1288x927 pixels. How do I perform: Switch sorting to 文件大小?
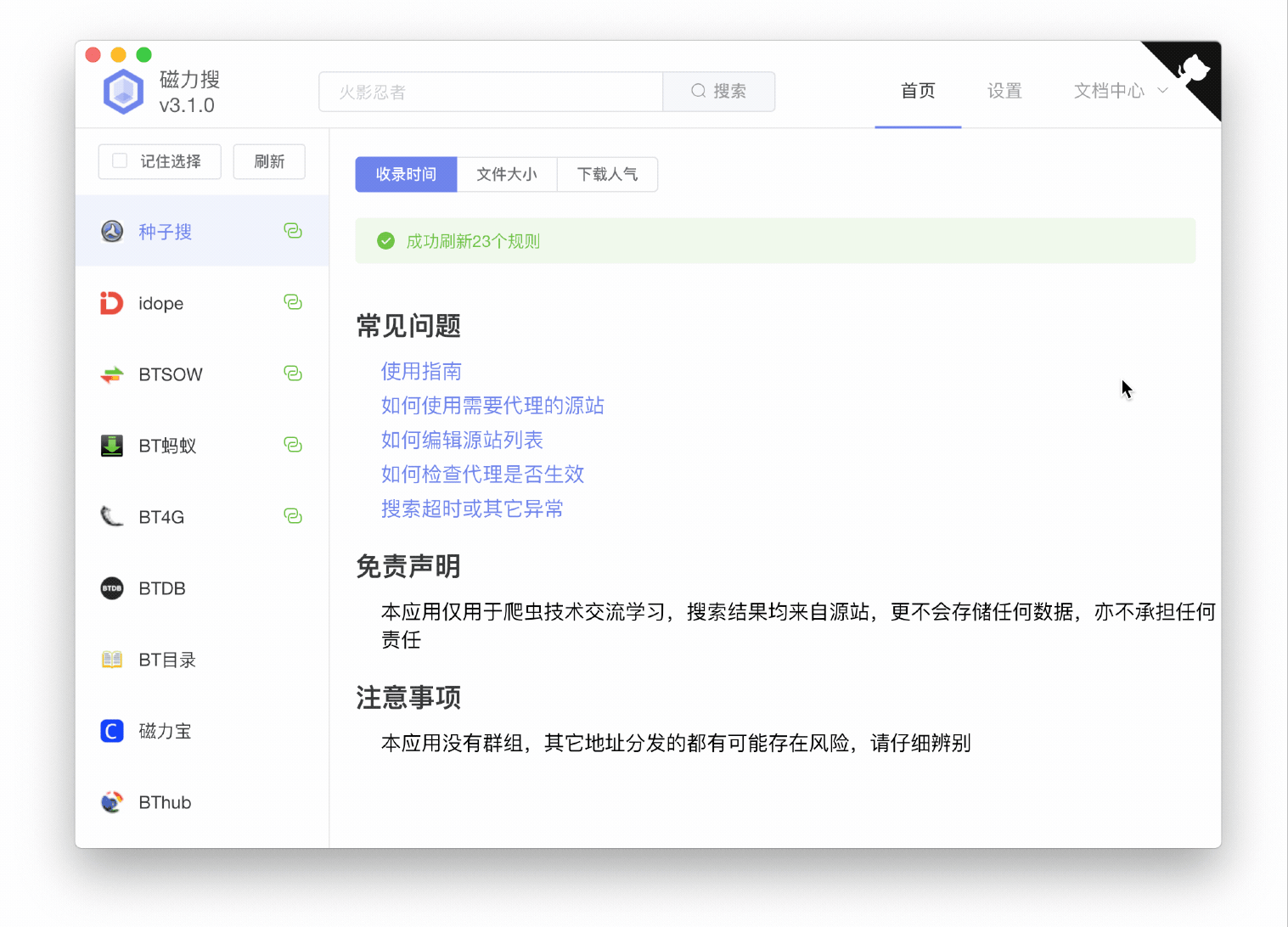point(506,174)
